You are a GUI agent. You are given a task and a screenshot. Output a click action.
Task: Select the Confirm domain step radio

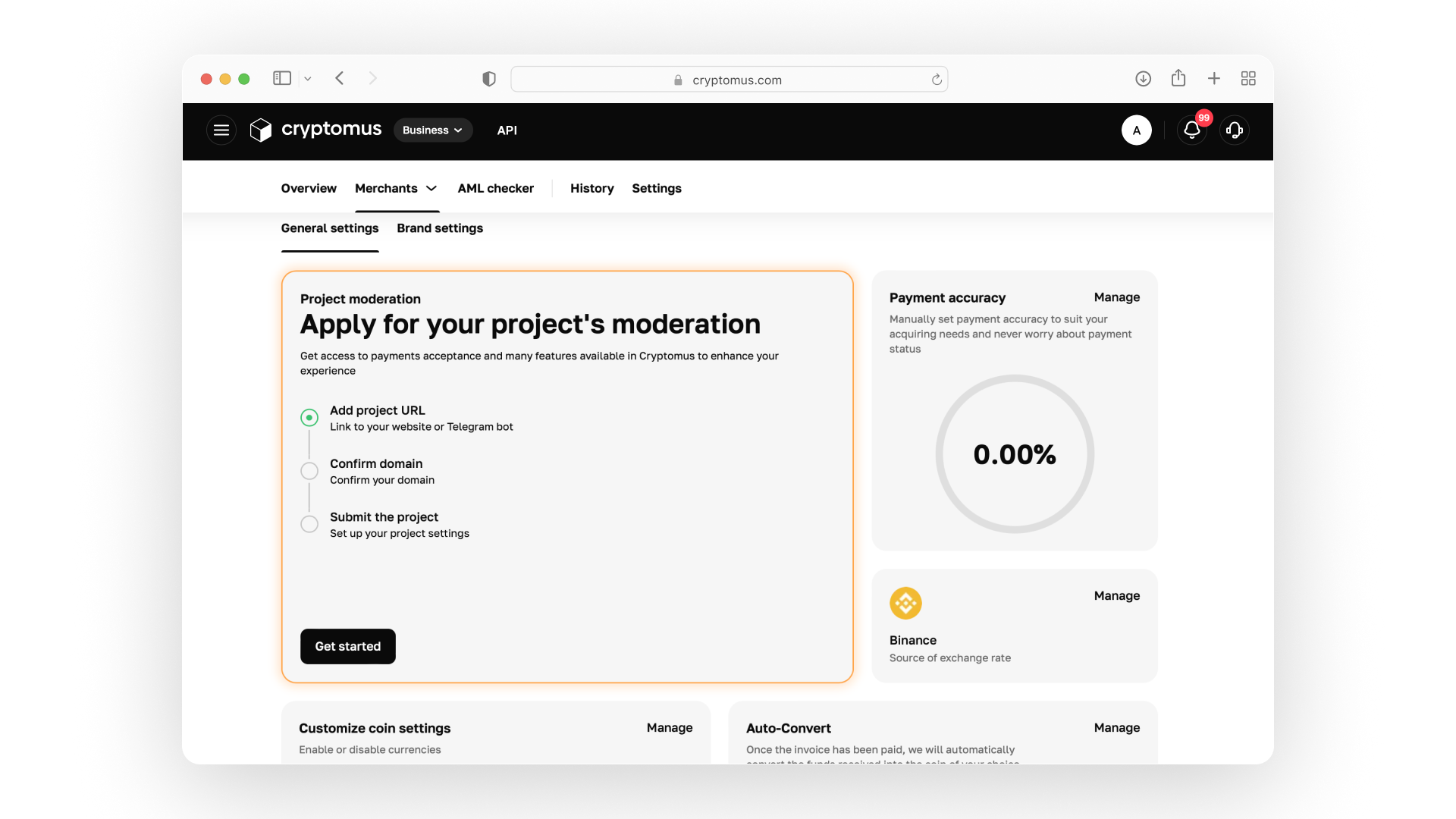click(x=309, y=471)
